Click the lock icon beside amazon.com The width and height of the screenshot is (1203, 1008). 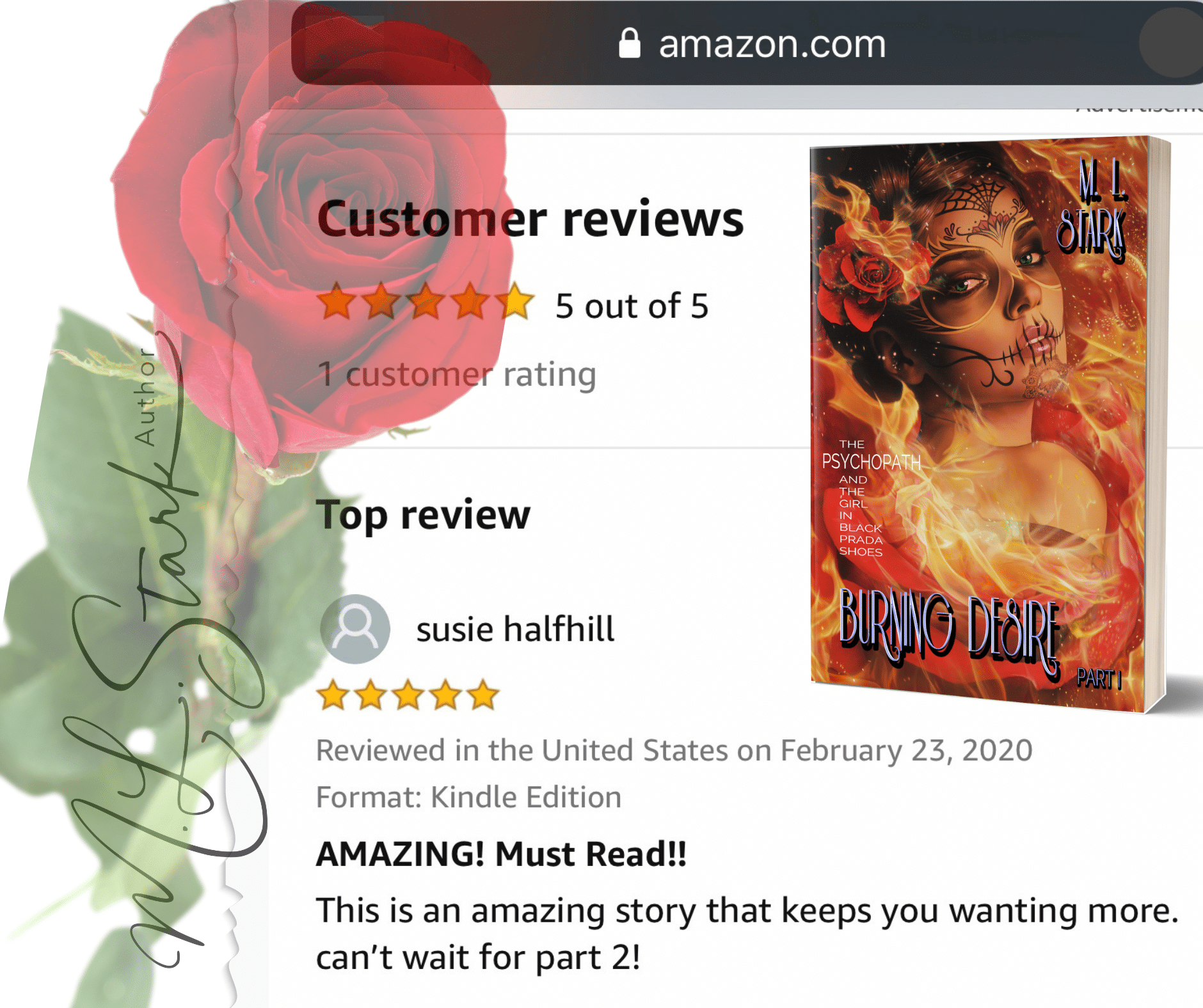point(630,43)
